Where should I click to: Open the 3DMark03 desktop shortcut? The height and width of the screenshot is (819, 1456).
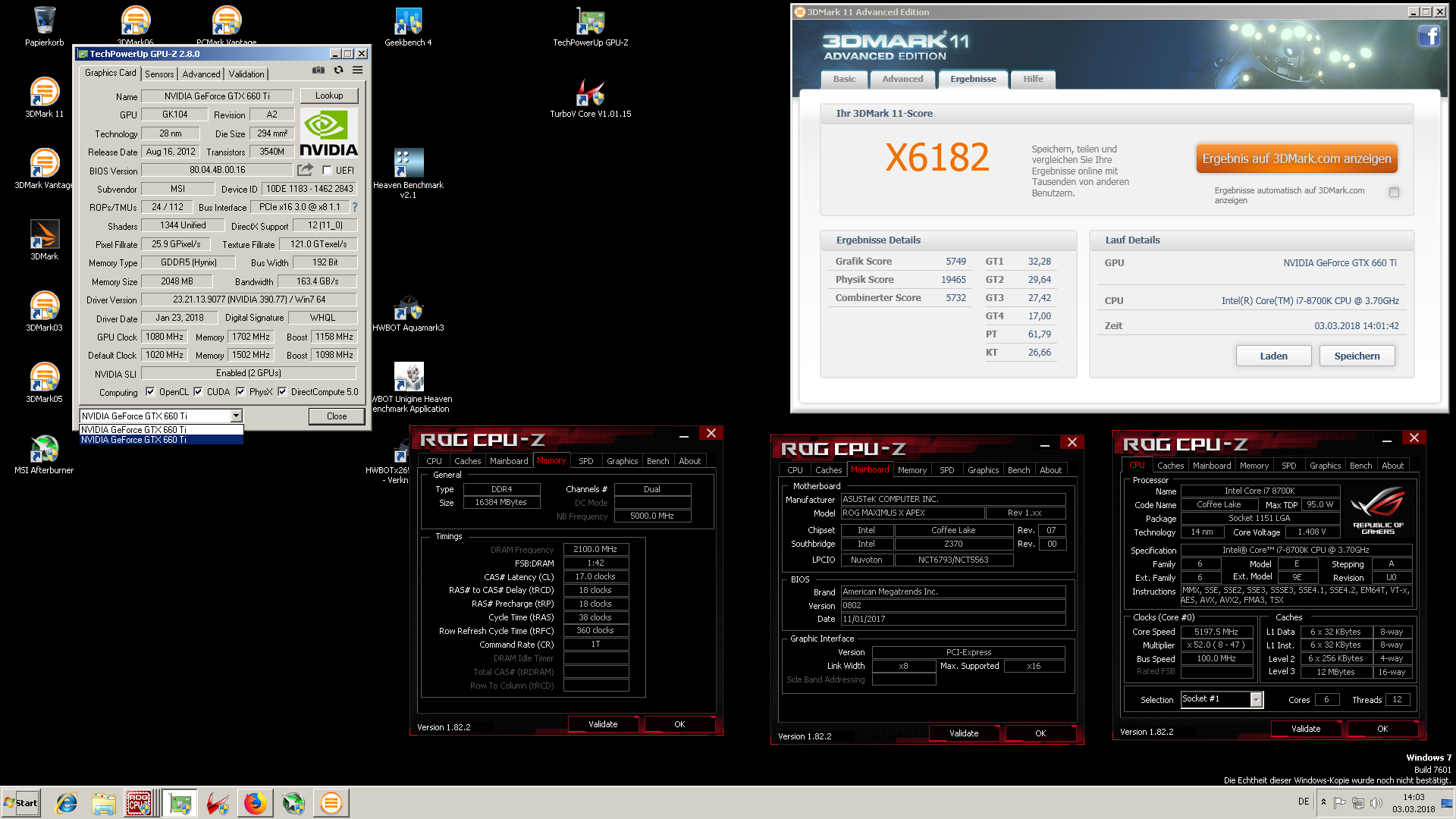[44, 312]
